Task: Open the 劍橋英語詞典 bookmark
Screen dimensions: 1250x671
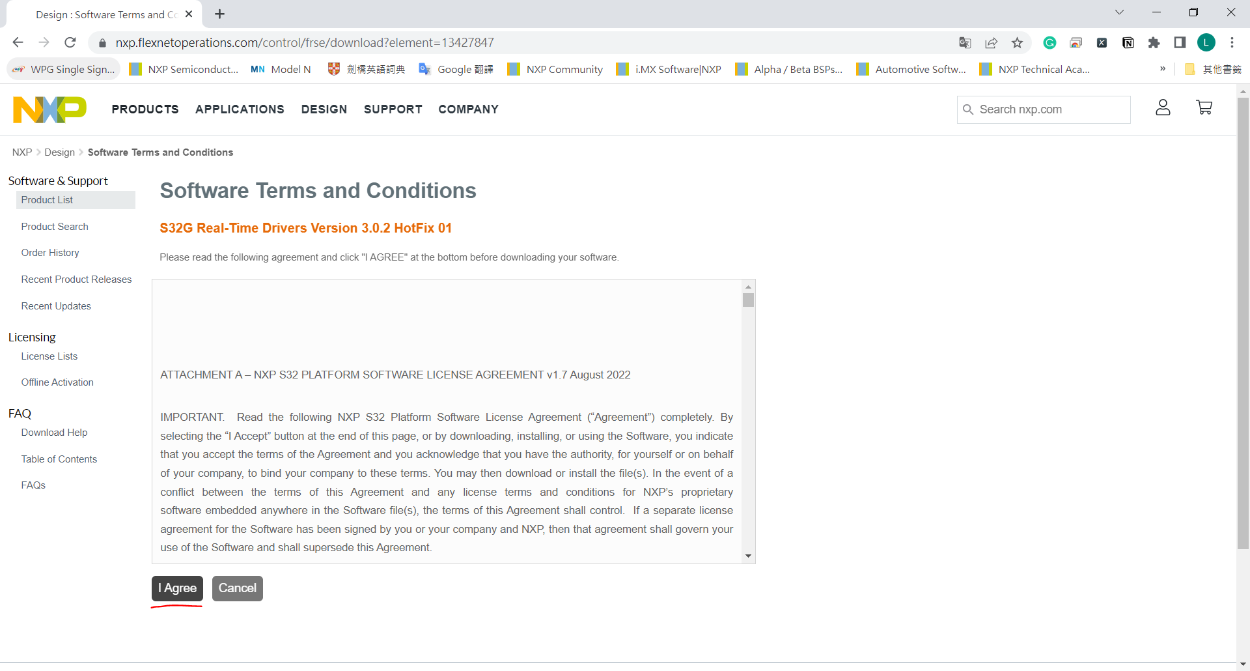Action: 366,69
